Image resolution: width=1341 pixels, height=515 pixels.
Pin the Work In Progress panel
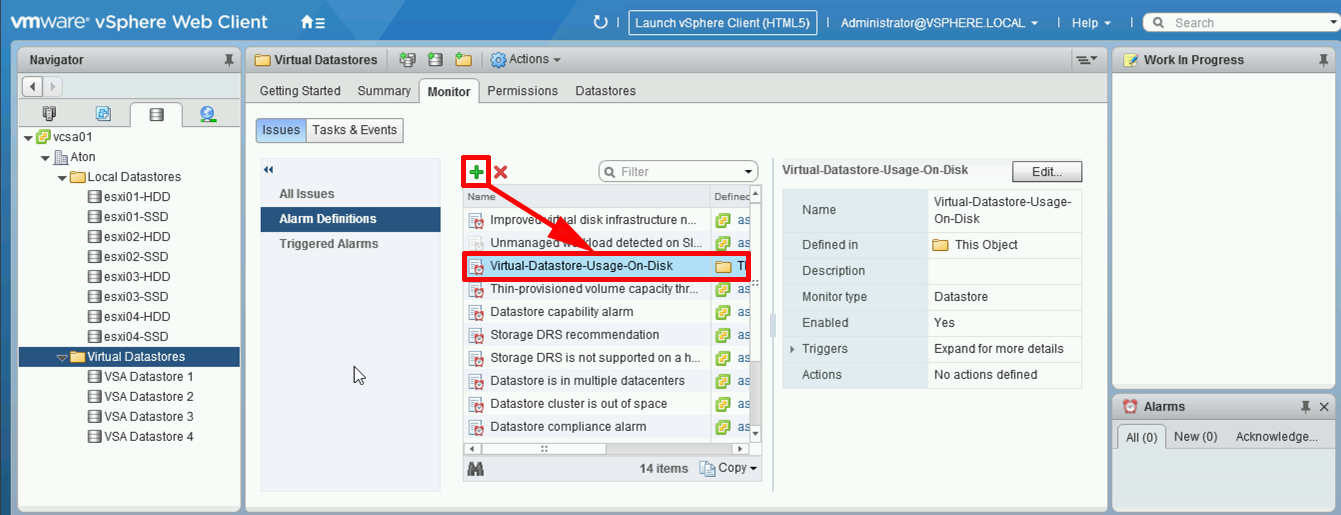coord(1324,60)
